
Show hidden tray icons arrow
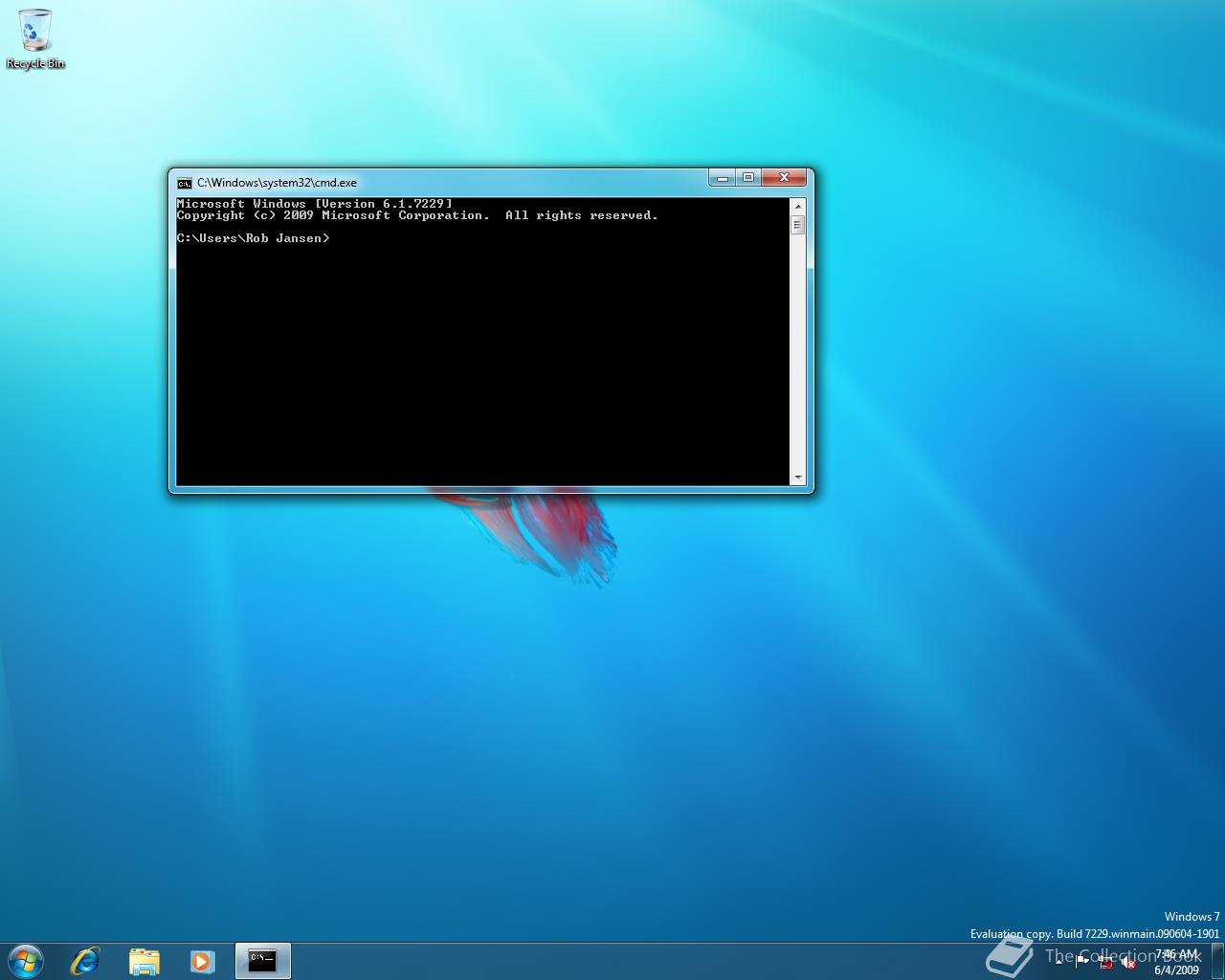[x=1058, y=962]
